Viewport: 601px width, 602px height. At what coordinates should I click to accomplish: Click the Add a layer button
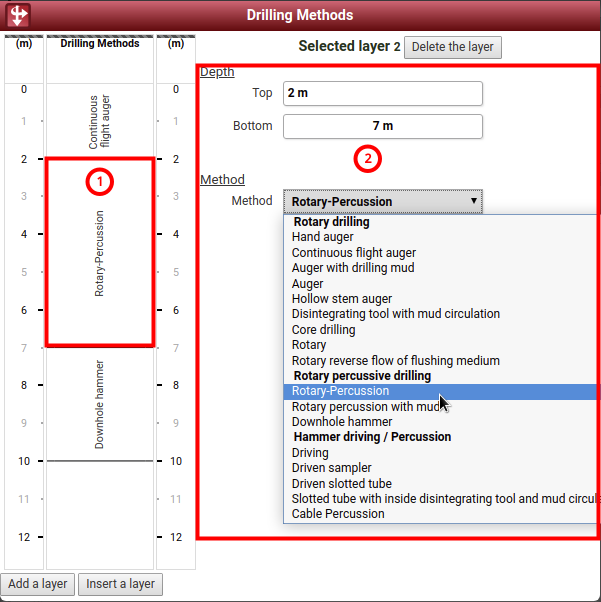click(x=39, y=584)
